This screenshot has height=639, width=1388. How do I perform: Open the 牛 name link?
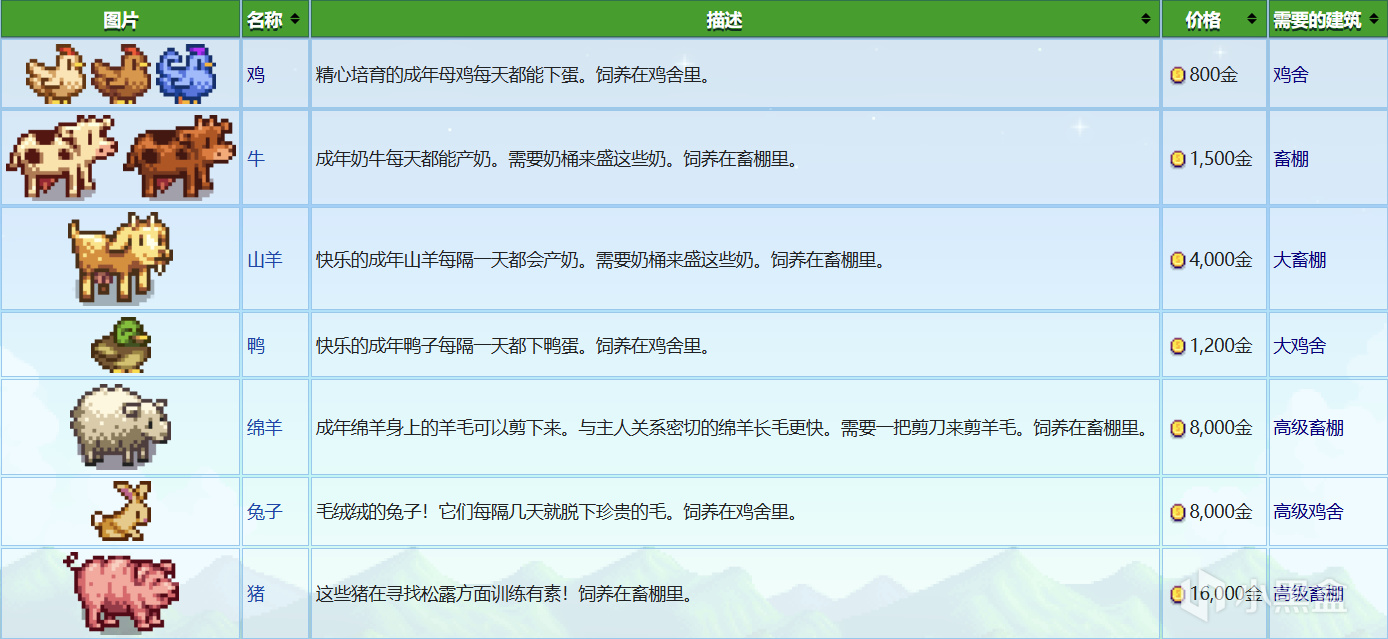click(x=256, y=158)
